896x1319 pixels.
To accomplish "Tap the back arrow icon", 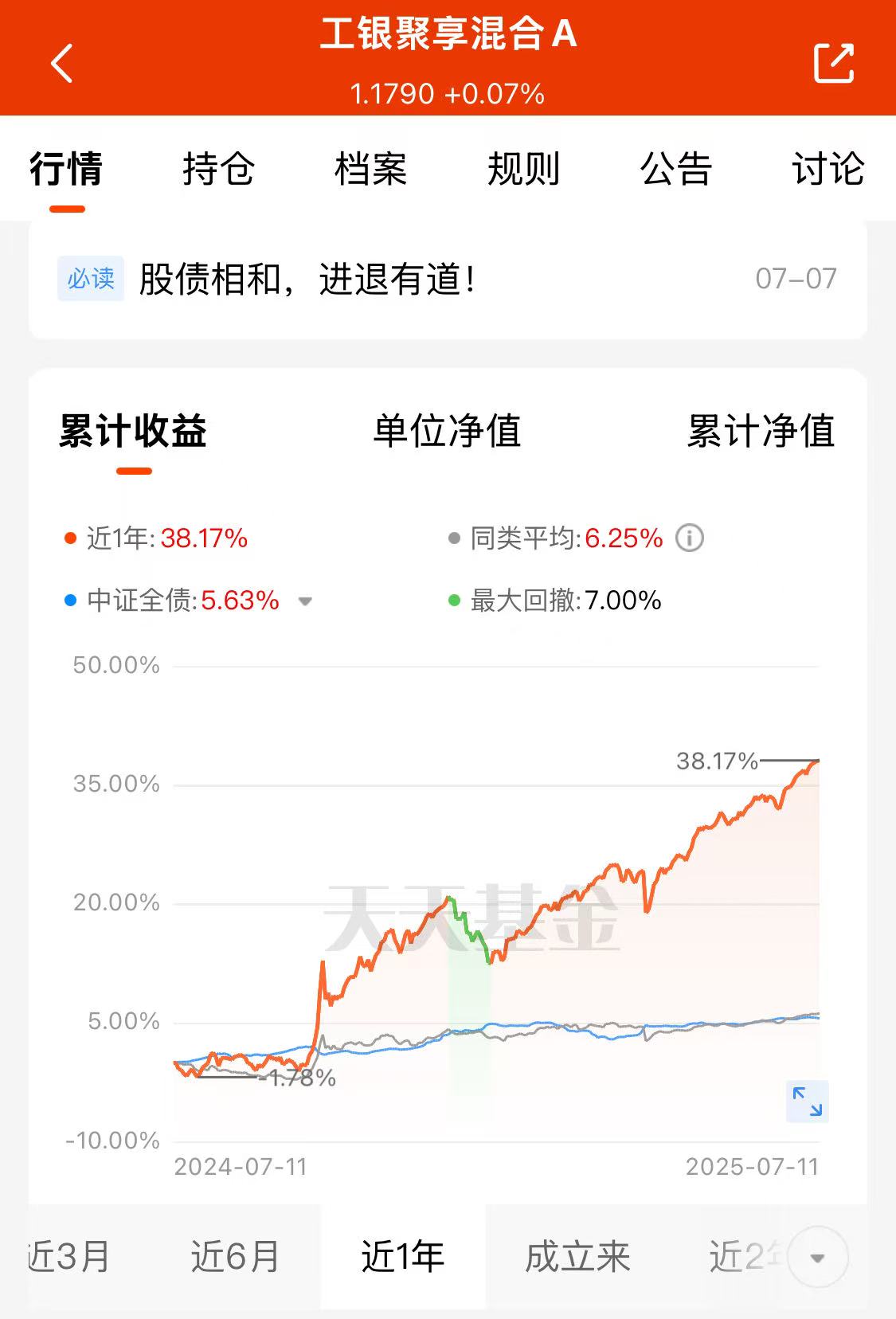I will tap(61, 63).
